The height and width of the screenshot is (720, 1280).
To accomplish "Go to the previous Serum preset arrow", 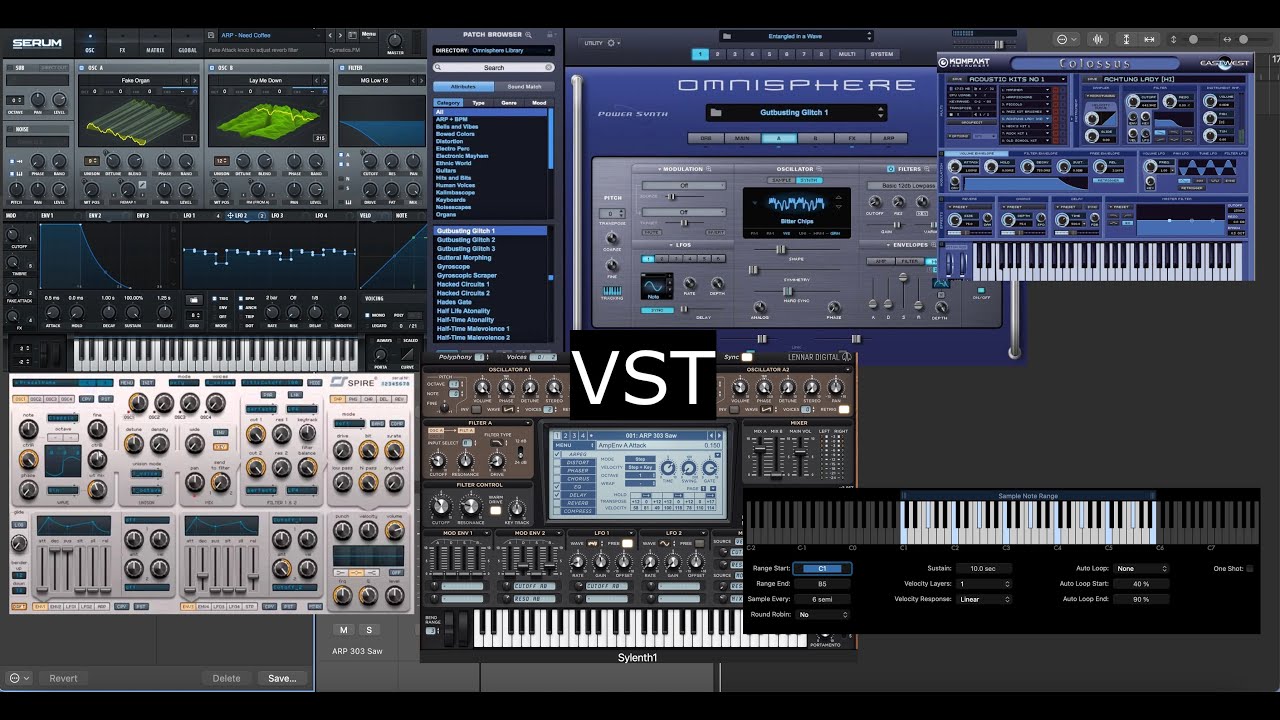I will click(x=330, y=35).
